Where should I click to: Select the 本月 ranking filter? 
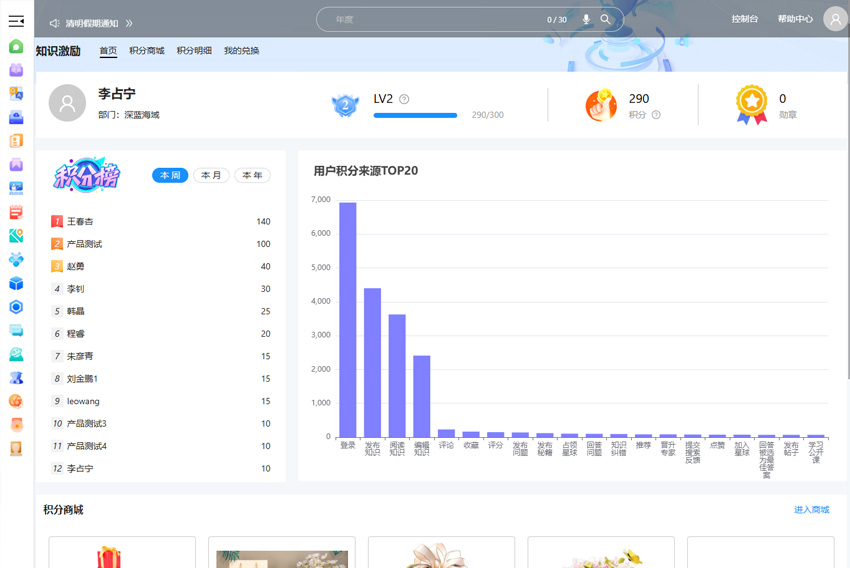[x=211, y=175]
